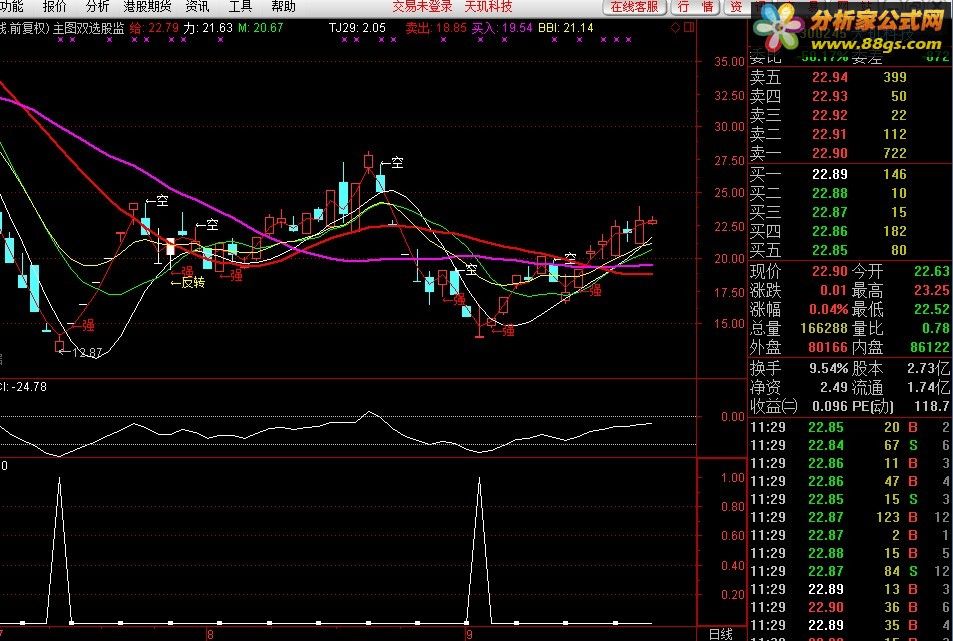This screenshot has height=641, width=953.
Task: Click the 最低 22.52 value
Action: tap(932, 309)
